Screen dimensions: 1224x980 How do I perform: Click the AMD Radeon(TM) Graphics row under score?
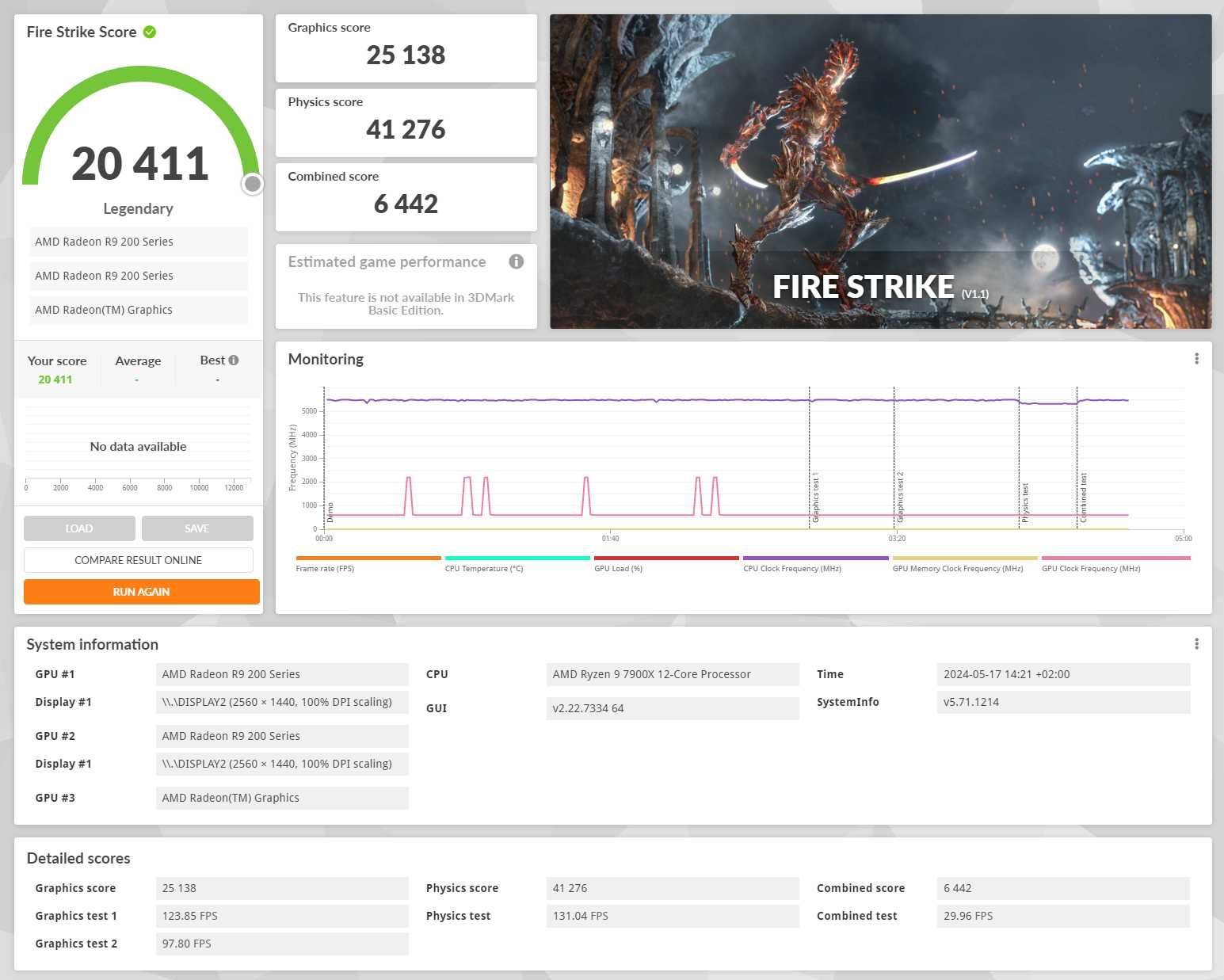point(139,310)
